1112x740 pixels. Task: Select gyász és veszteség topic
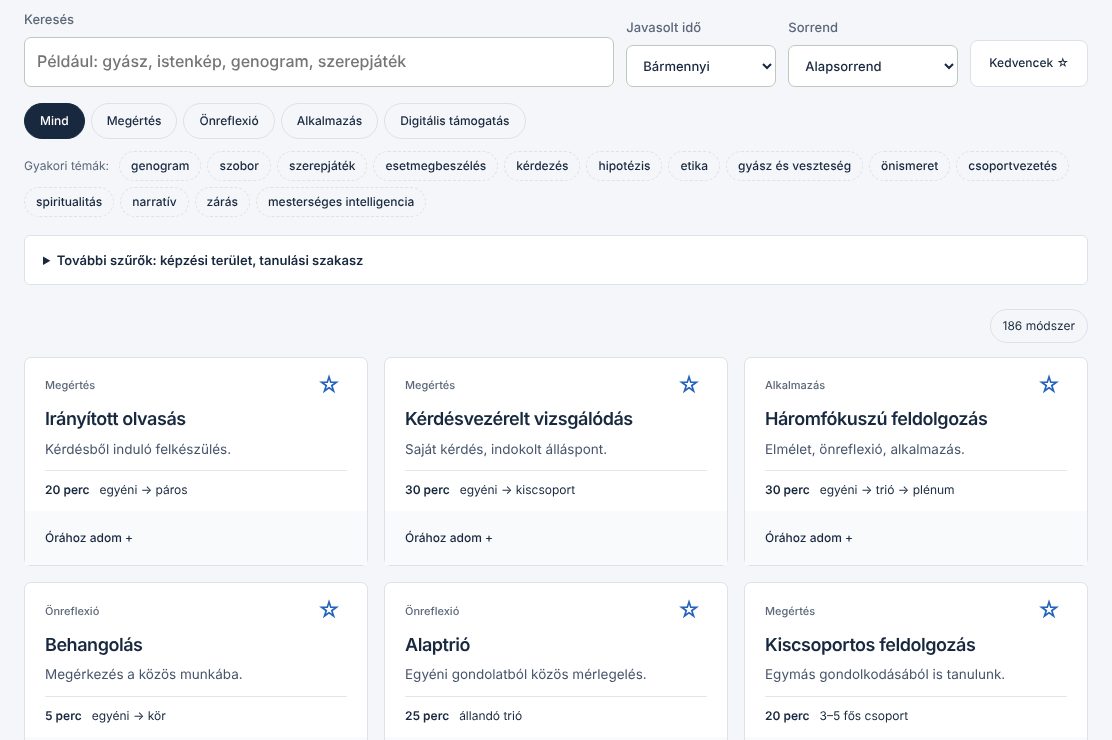pyautogui.click(x=794, y=166)
